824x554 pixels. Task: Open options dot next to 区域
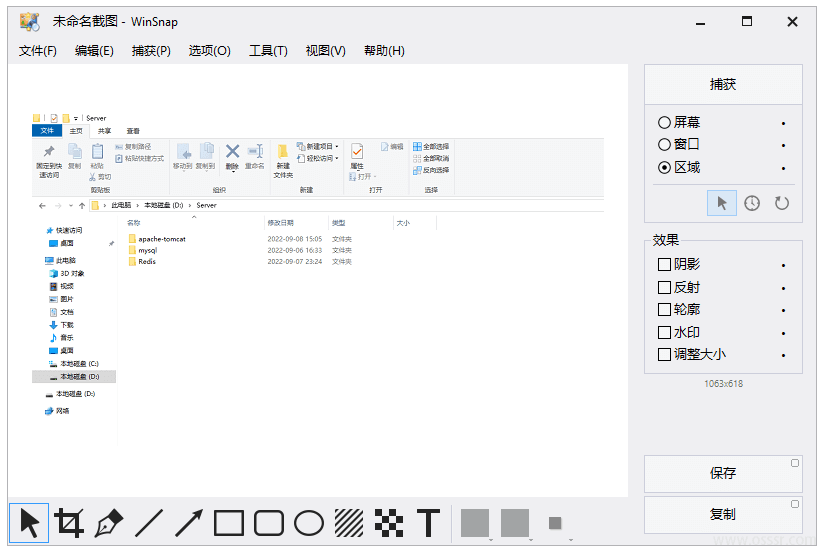[784, 169]
